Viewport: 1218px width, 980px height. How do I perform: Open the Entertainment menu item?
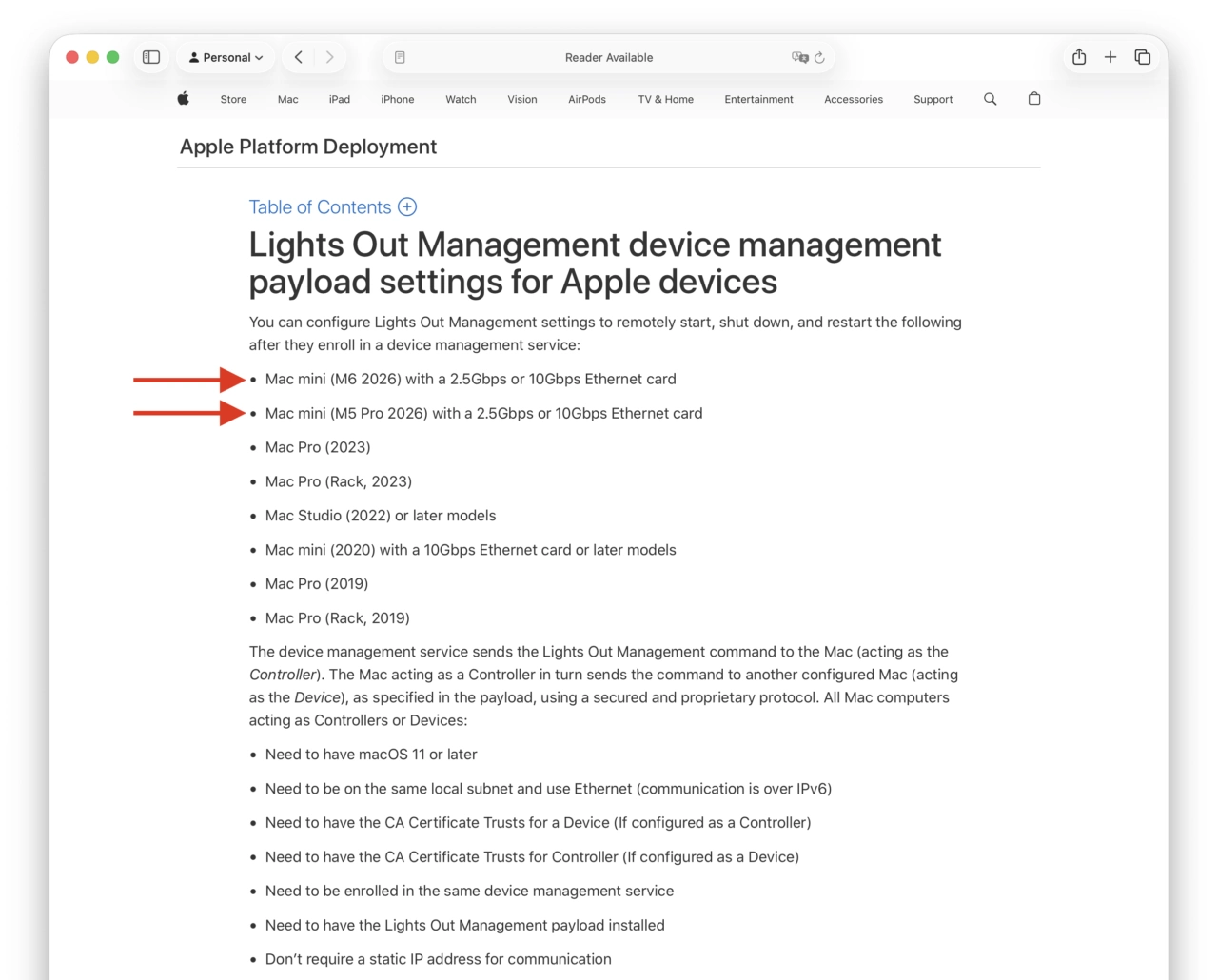coord(758,99)
